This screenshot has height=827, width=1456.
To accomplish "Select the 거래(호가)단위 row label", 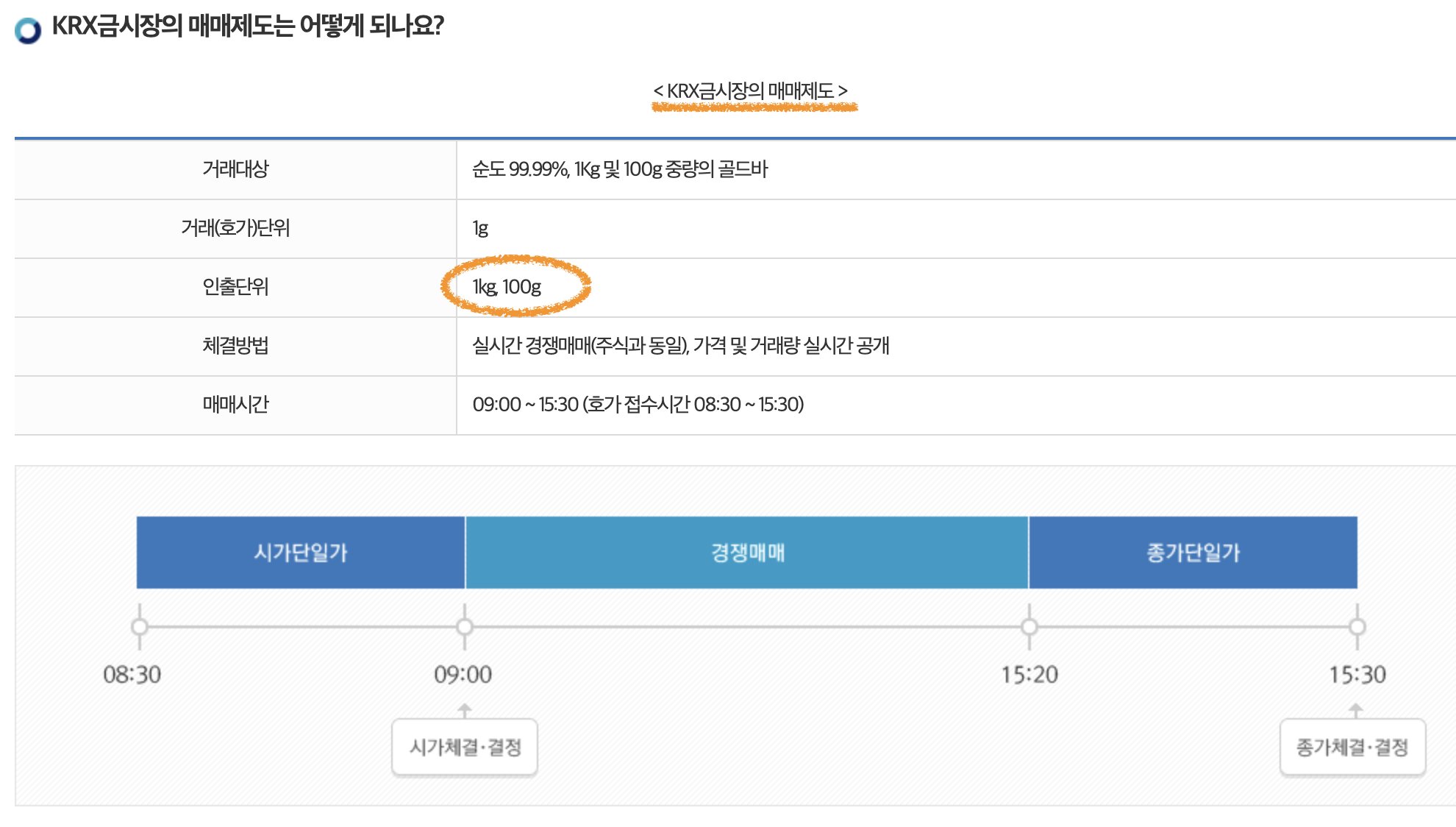I will pyautogui.click(x=235, y=228).
